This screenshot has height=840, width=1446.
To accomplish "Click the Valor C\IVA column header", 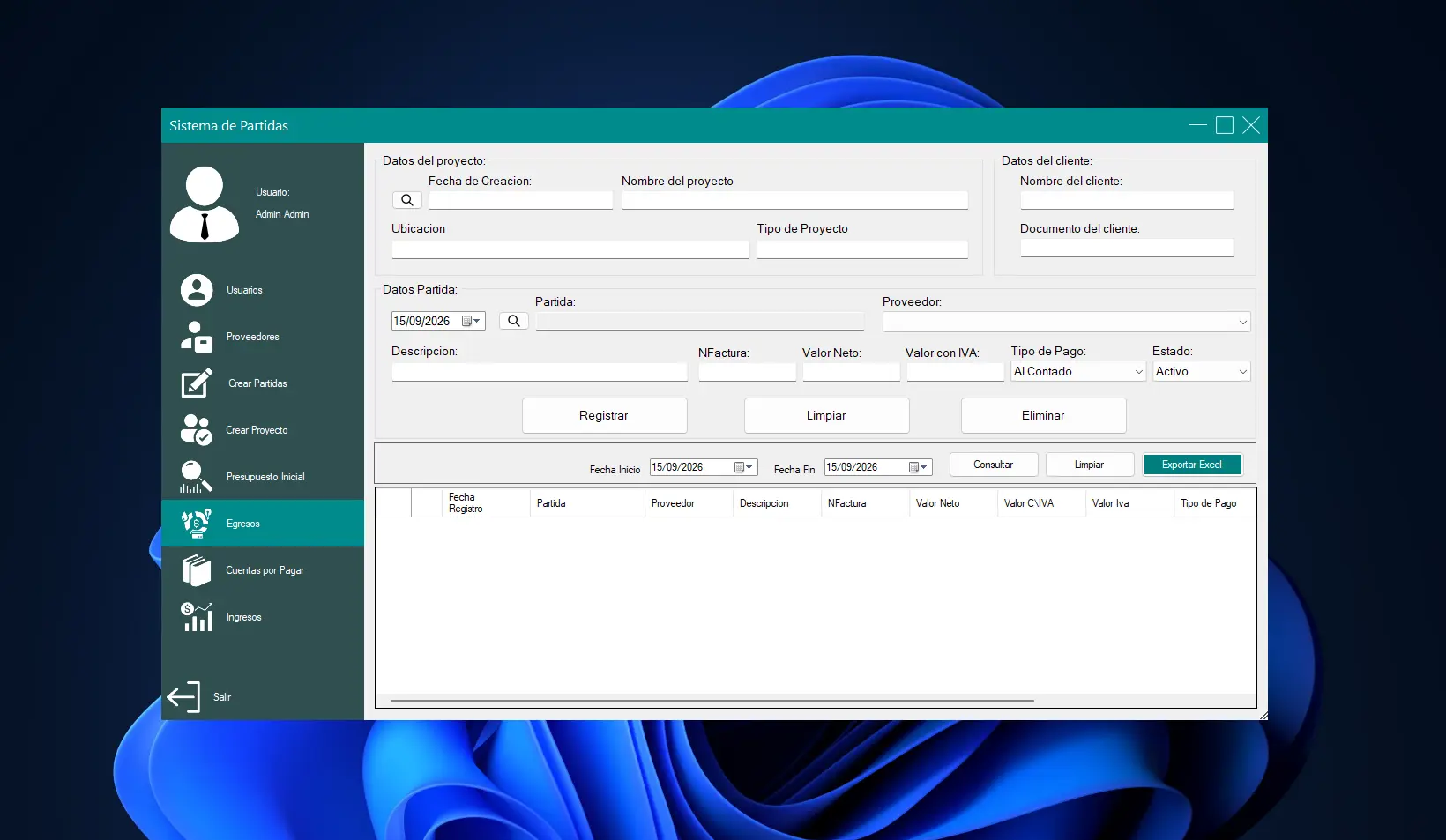I will [x=1041, y=503].
